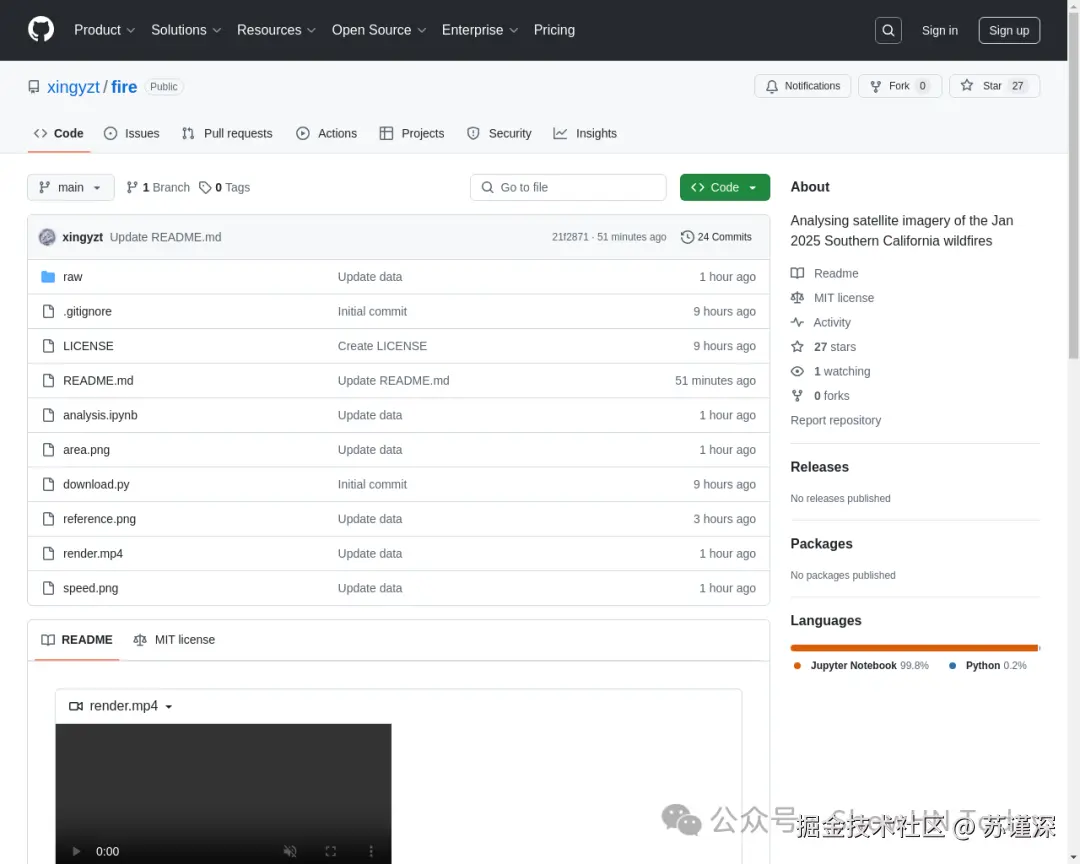1080x864 pixels.
Task: Click the star icon next to 27 stars
Action: 797,347
